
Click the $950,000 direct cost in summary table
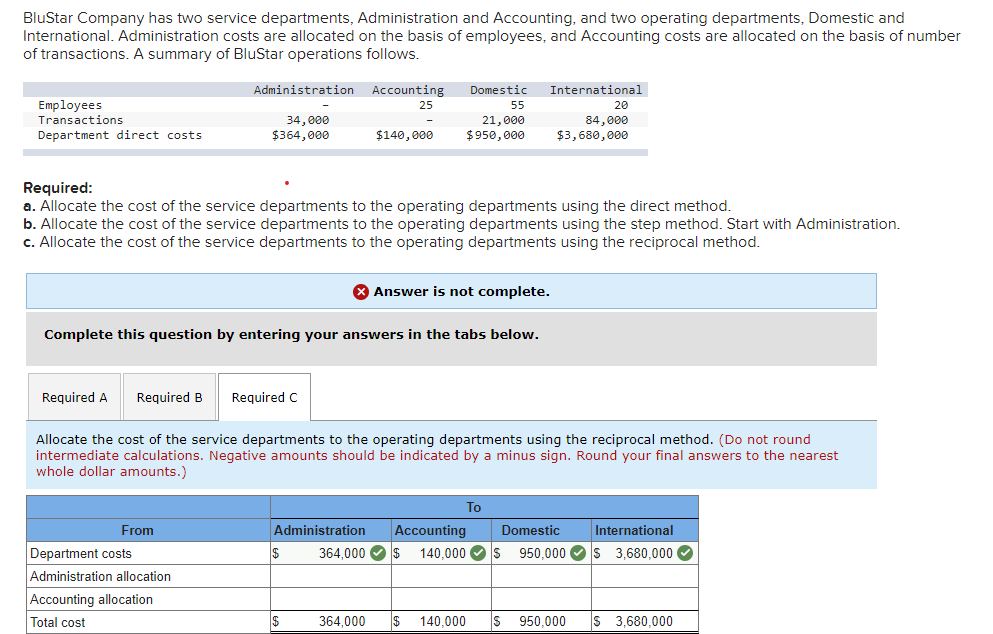[495, 135]
